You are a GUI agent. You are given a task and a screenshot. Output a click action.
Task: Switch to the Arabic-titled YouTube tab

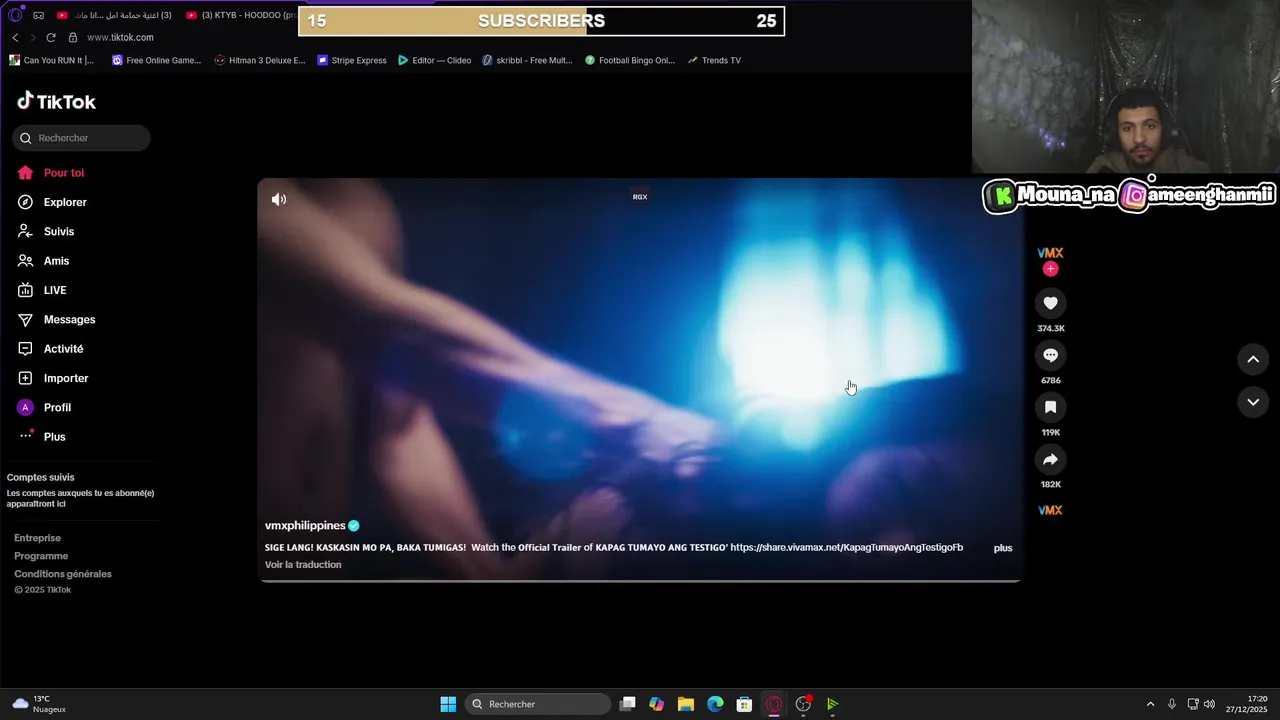115,15
